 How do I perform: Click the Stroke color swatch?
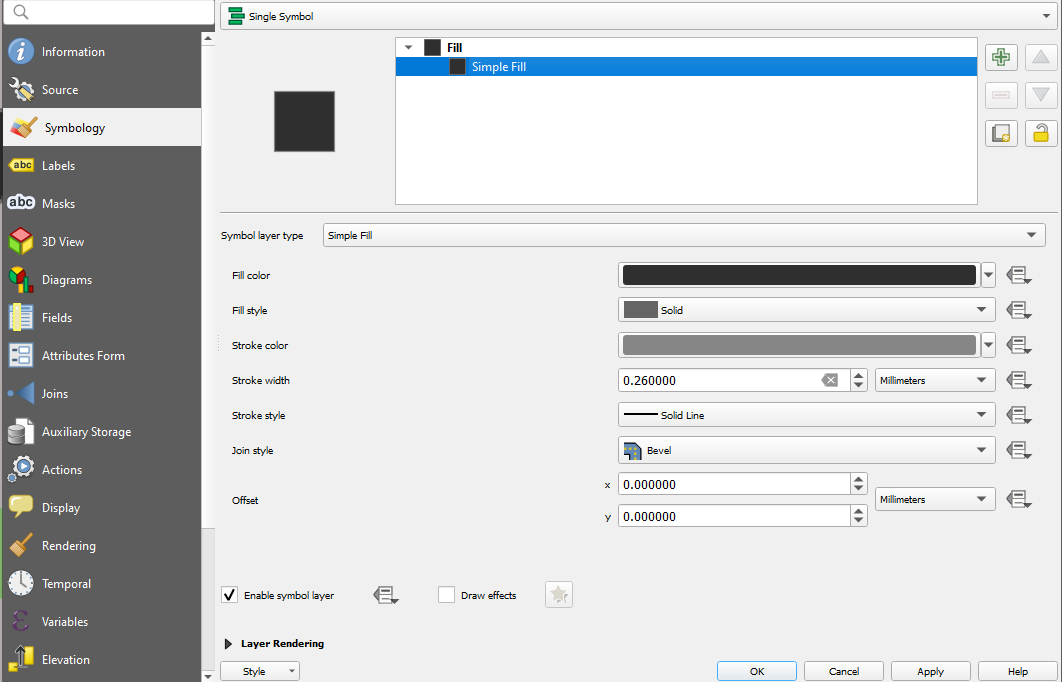pos(799,345)
